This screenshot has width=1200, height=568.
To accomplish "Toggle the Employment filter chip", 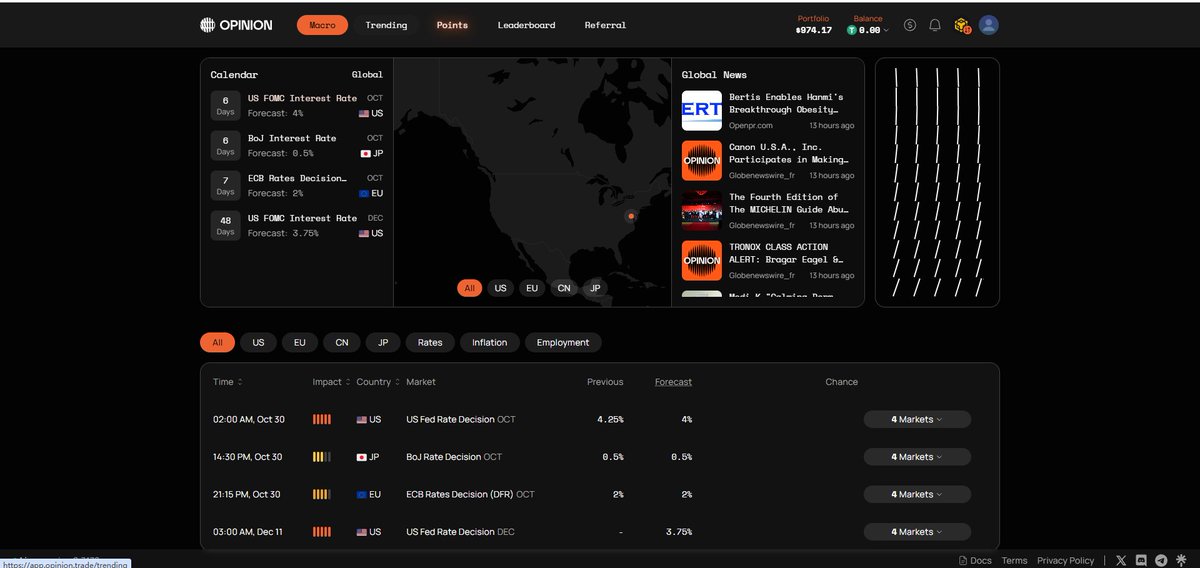I will (x=563, y=342).
